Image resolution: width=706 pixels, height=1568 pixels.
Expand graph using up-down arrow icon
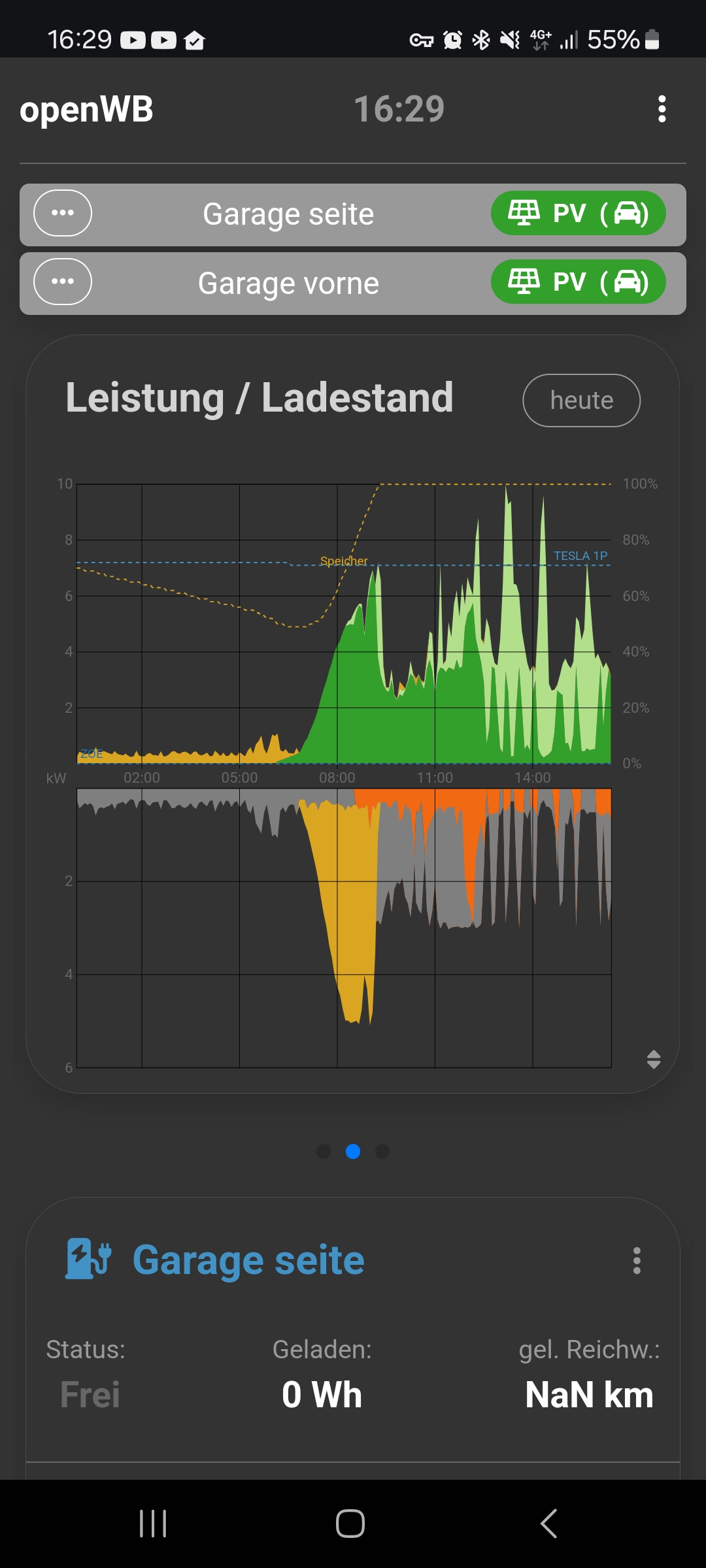coord(654,1059)
